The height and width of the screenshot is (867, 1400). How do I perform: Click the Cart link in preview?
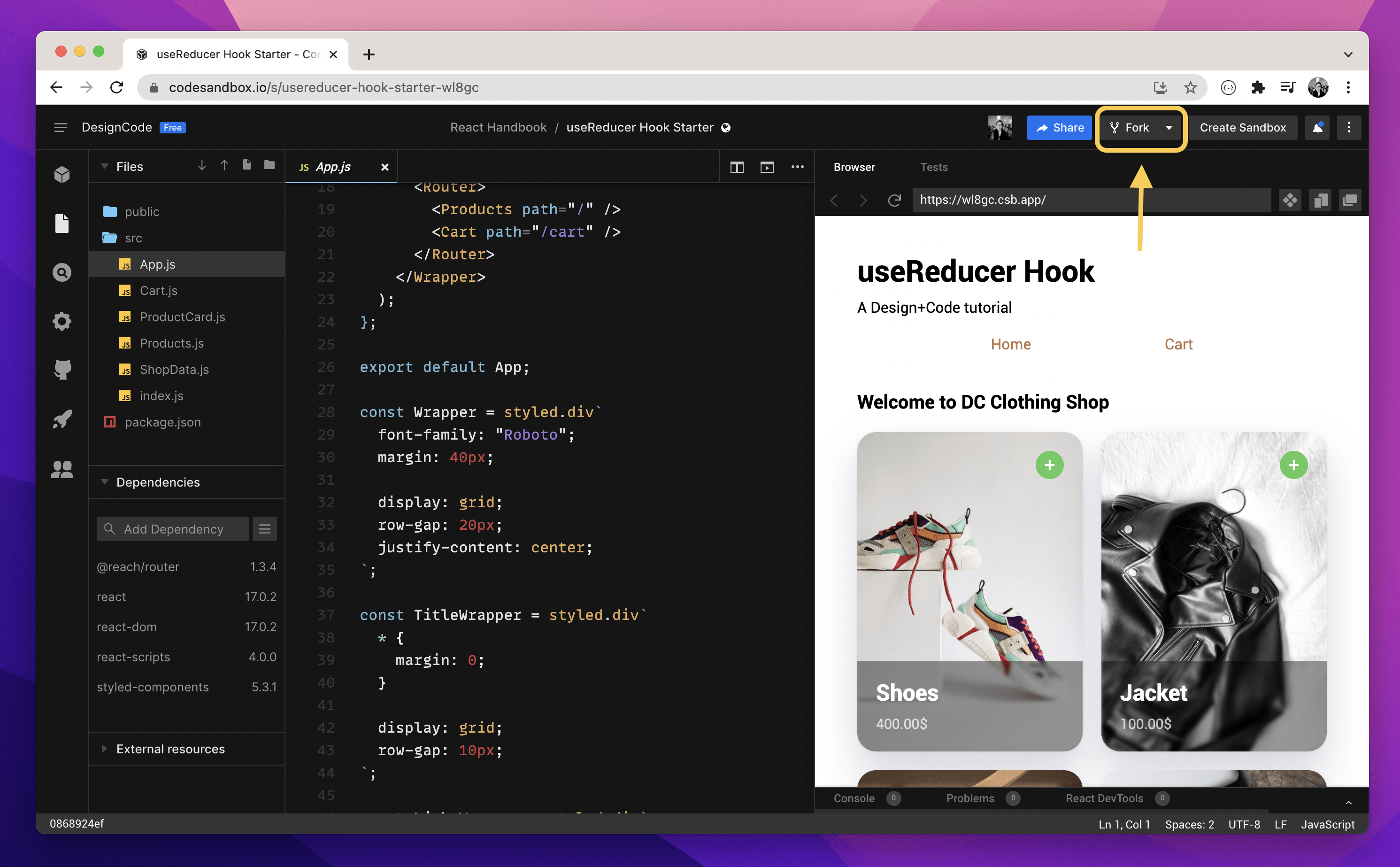pos(1177,344)
